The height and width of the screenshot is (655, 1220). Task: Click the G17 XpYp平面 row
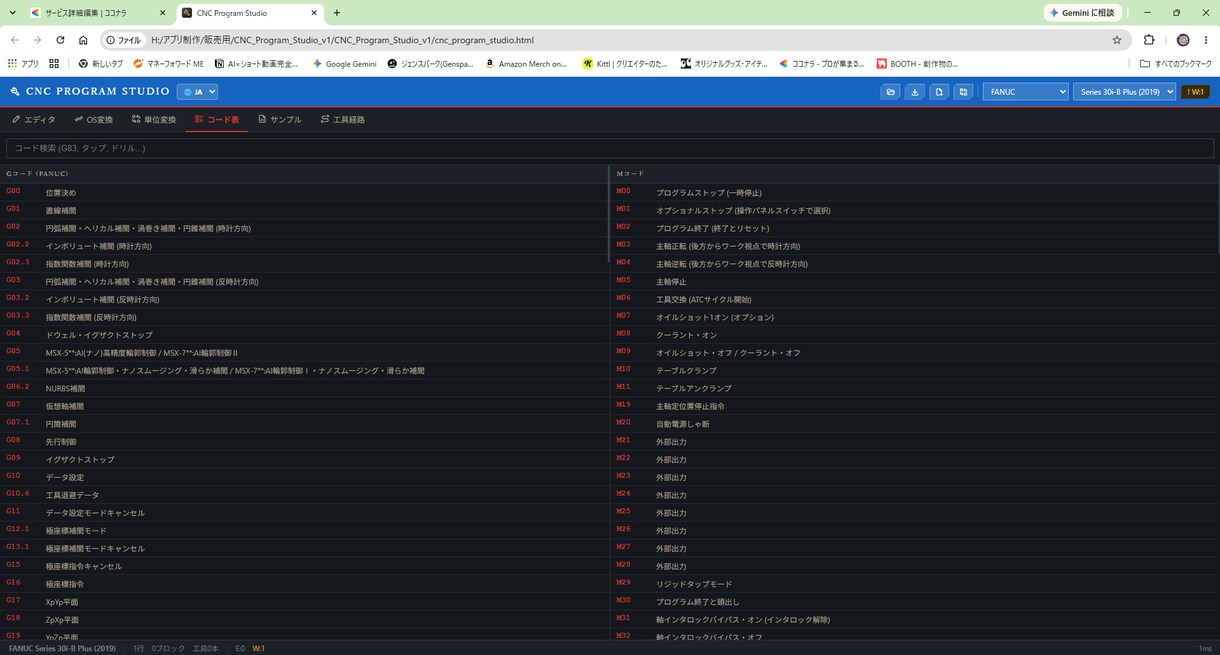[305, 602]
